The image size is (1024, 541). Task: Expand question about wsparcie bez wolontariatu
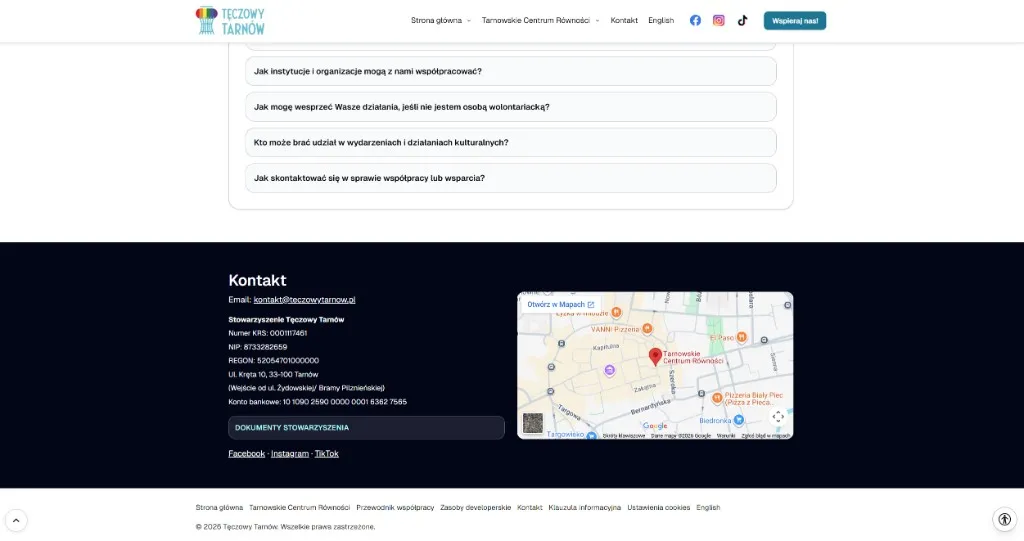(511, 107)
